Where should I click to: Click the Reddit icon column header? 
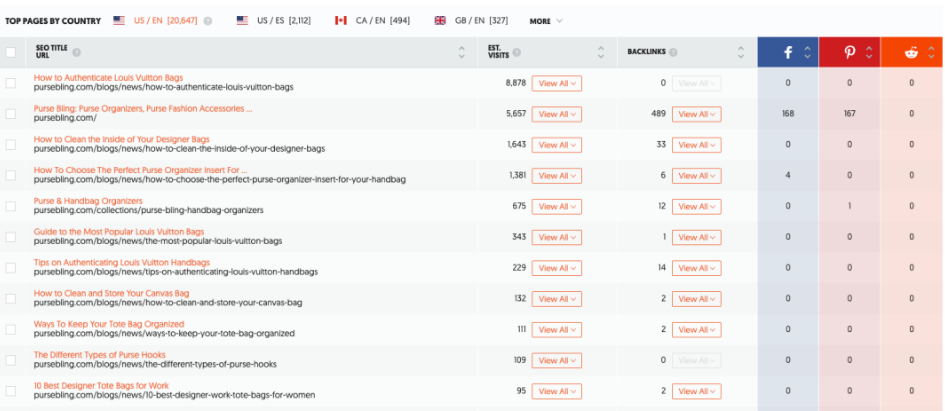[911, 53]
